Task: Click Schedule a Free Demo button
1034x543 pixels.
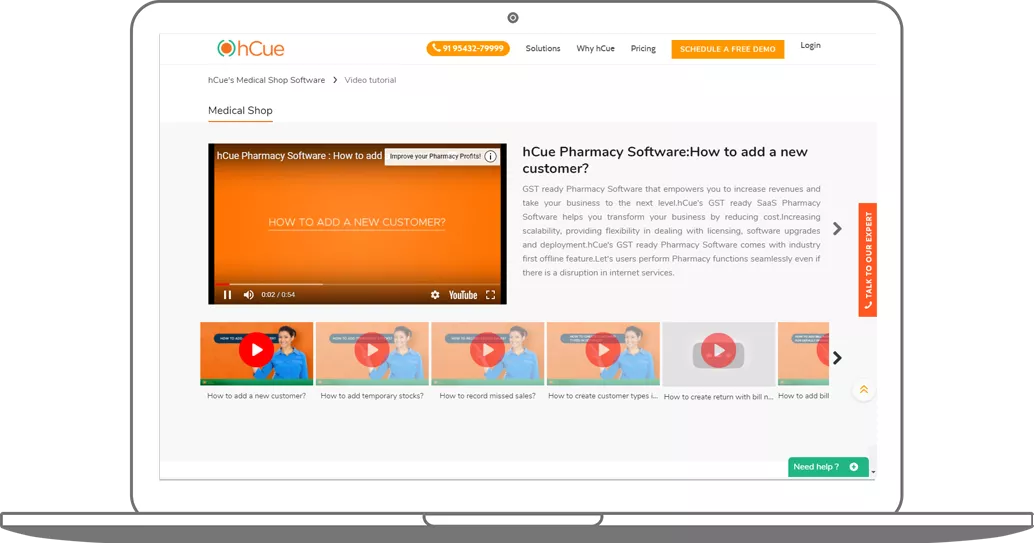Action: (x=727, y=49)
